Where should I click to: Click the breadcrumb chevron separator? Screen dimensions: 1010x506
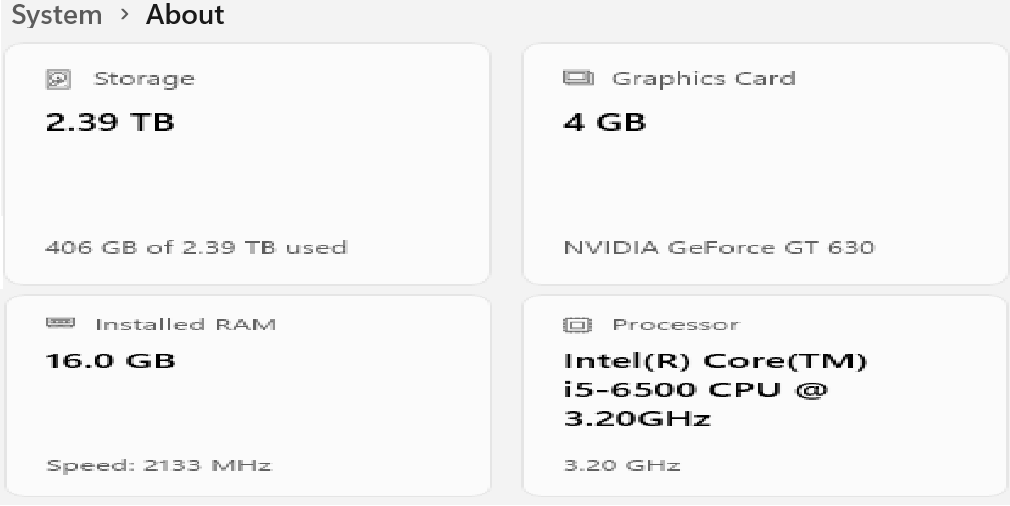124,16
